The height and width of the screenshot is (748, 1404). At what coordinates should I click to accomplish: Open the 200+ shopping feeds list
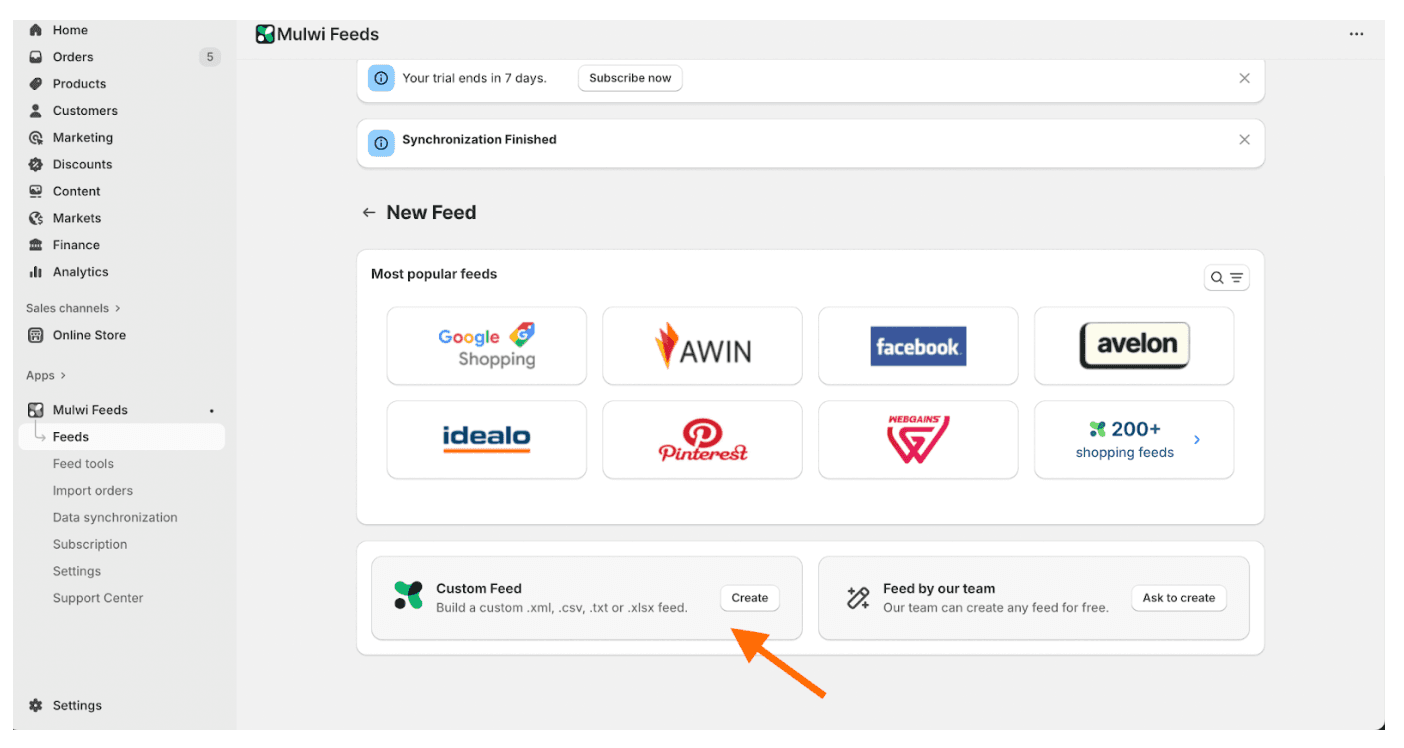(1133, 439)
